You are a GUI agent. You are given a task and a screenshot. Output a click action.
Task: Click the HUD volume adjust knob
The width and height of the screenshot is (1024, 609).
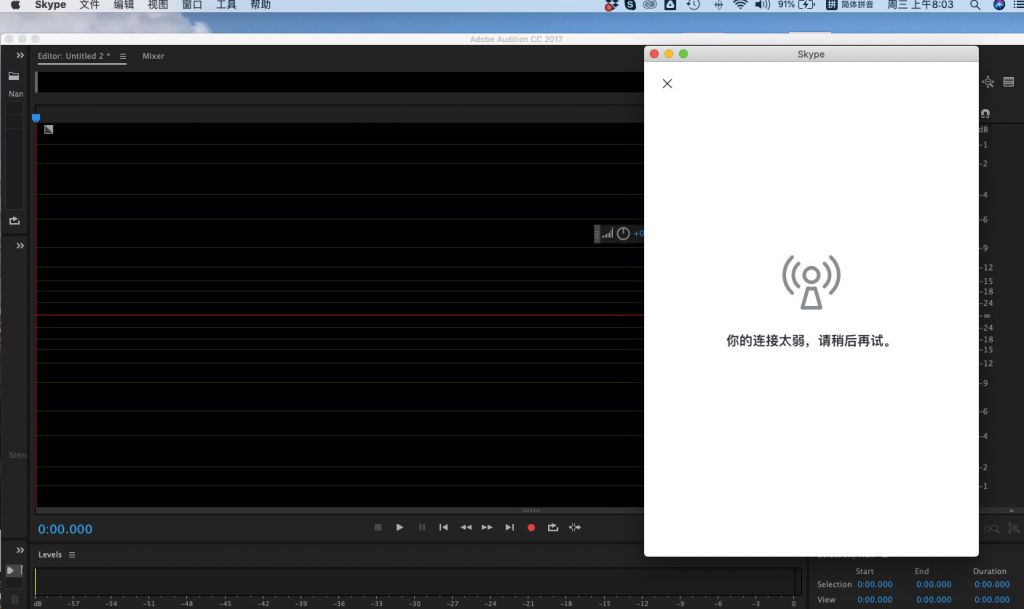[623, 234]
